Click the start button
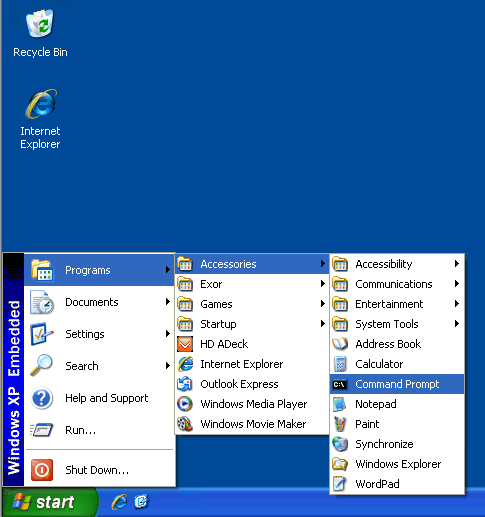 point(50,502)
